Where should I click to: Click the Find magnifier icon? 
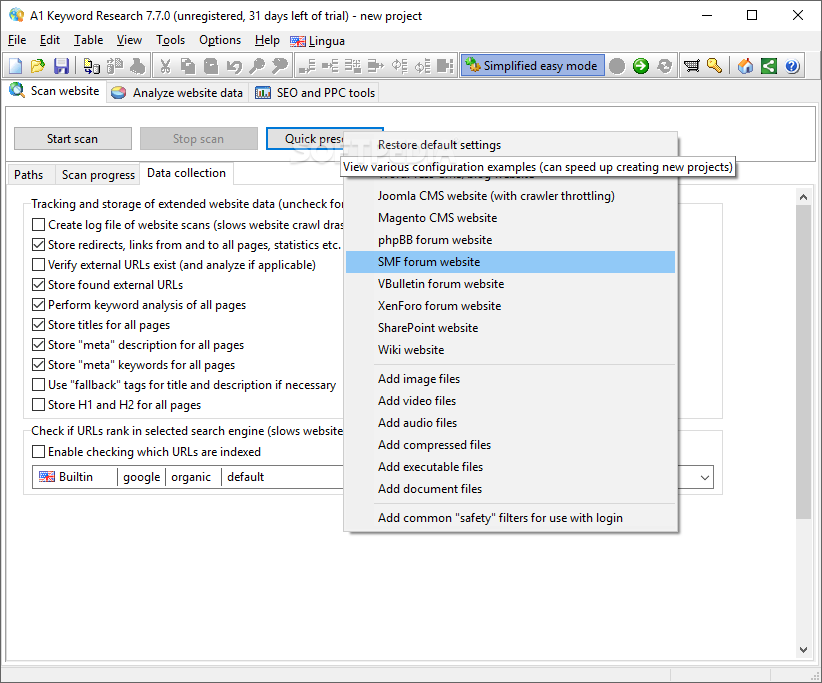tap(257, 66)
